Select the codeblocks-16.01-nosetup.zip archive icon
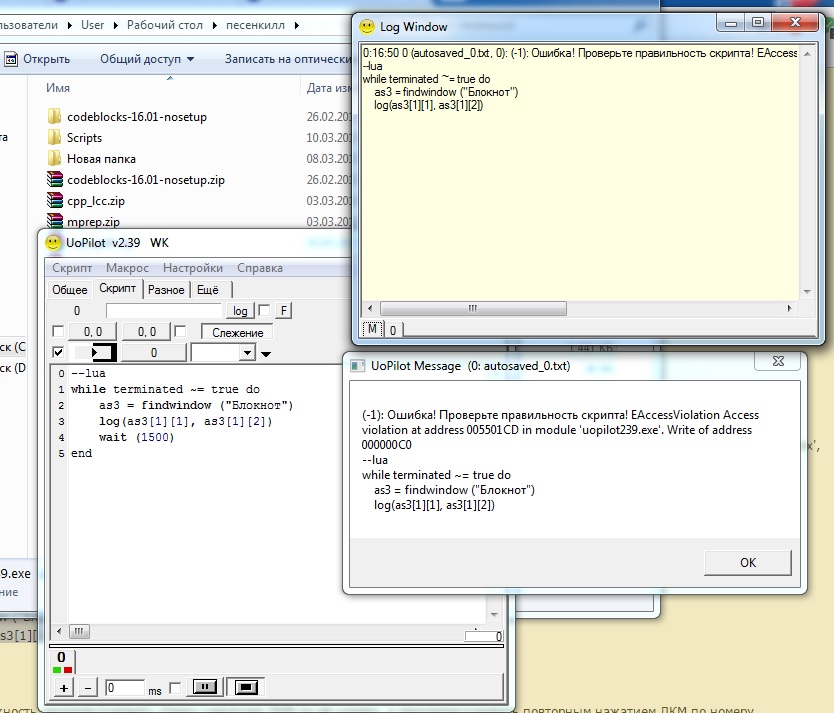The width and height of the screenshot is (834, 713). [x=55, y=180]
